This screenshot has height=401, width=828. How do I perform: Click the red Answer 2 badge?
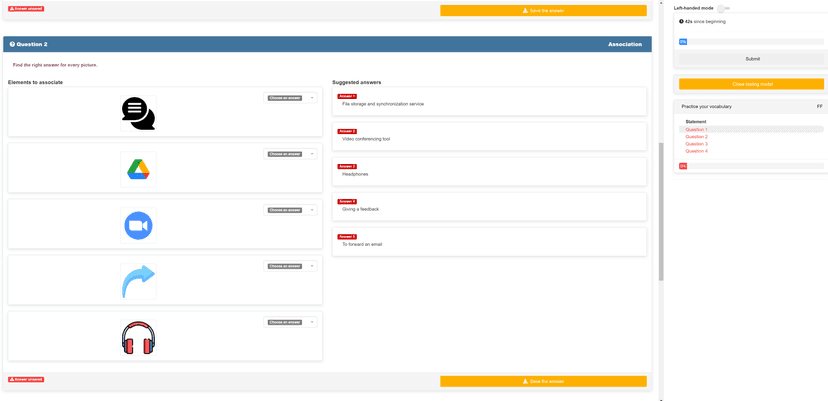pos(347,131)
